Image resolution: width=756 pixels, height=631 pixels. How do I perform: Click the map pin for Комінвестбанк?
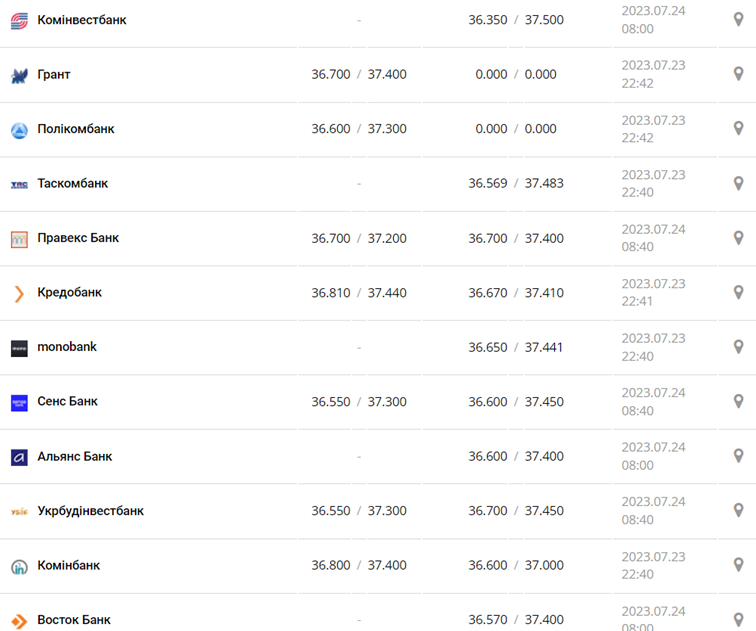coord(739,19)
